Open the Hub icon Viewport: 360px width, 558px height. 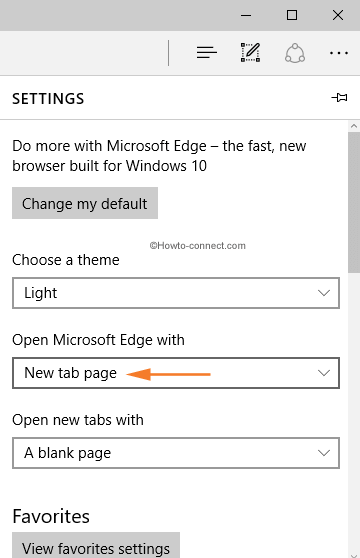207,53
